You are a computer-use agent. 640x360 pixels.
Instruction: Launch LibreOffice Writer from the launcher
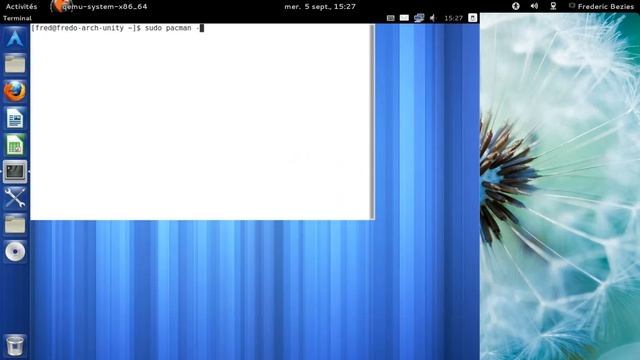coord(15,118)
